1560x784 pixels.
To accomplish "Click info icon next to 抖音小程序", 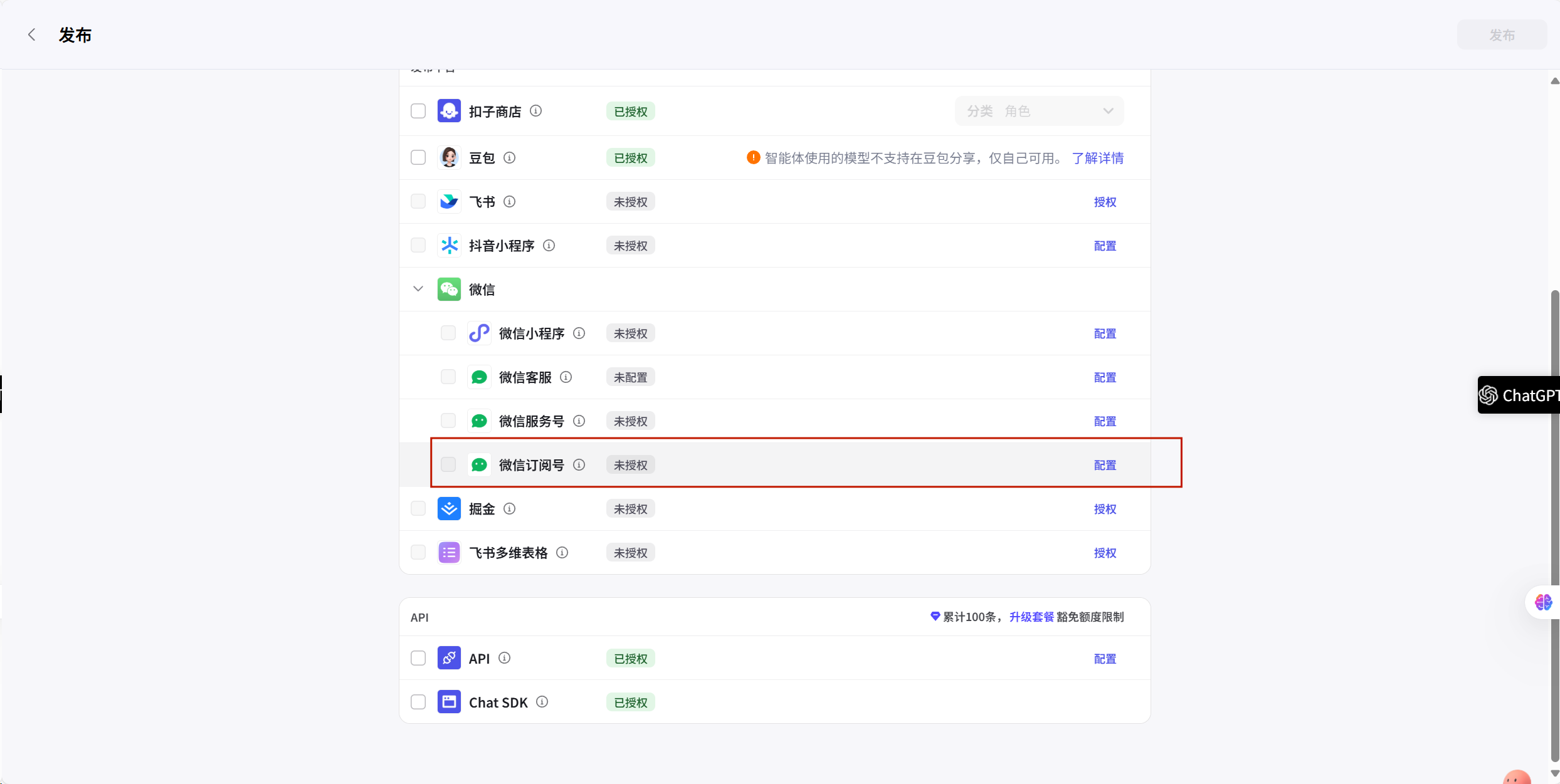I will coord(549,246).
